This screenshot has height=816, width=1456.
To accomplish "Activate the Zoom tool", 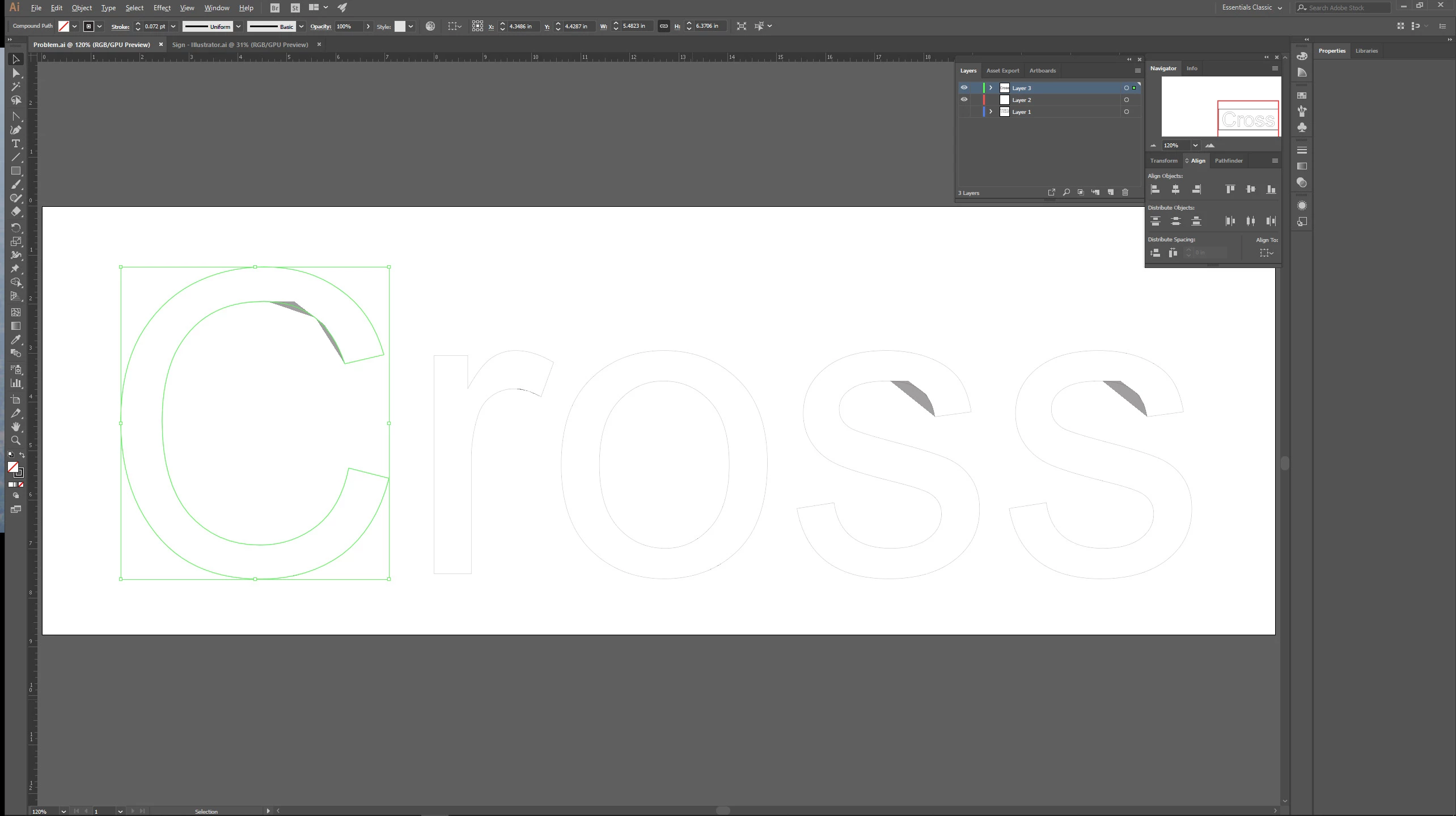I will 16,440.
